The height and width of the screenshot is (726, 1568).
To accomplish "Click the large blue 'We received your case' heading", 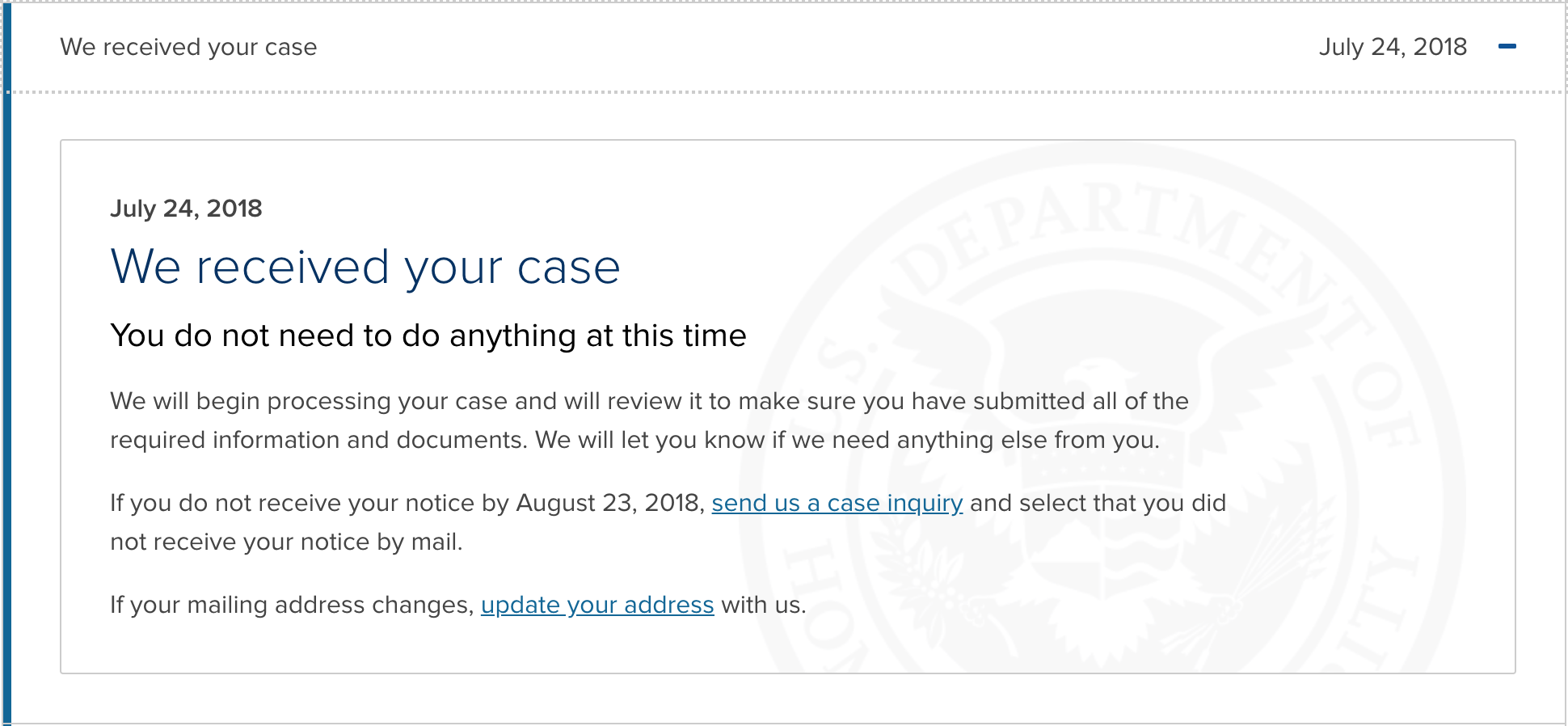I will click(365, 267).
